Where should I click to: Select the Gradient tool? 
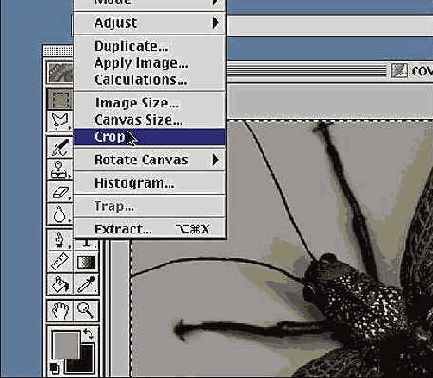(x=87, y=262)
